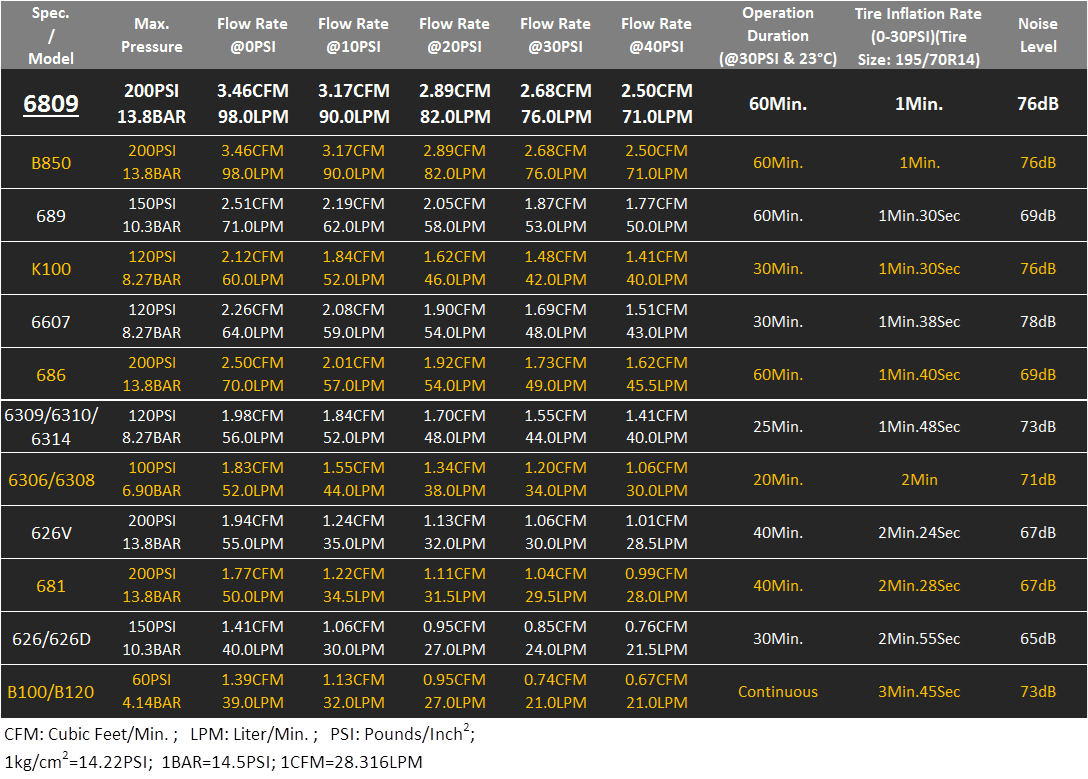The width and height of the screenshot is (1088, 779).
Task: Select the 626V model row label
Action: coord(51,533)
